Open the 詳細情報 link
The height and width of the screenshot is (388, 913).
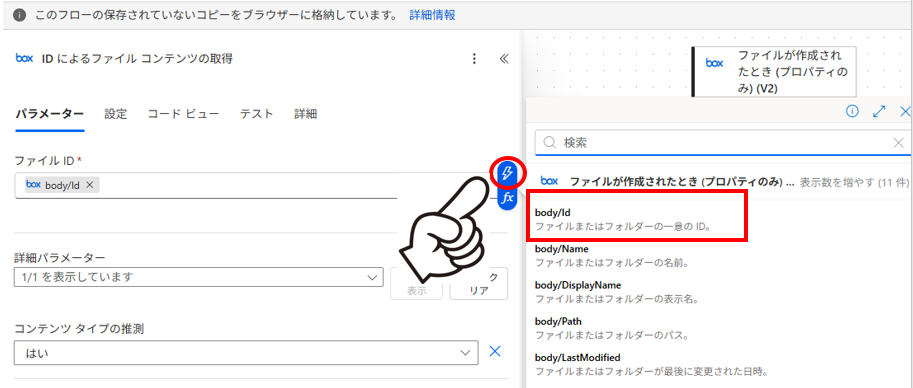click(432, 15)
